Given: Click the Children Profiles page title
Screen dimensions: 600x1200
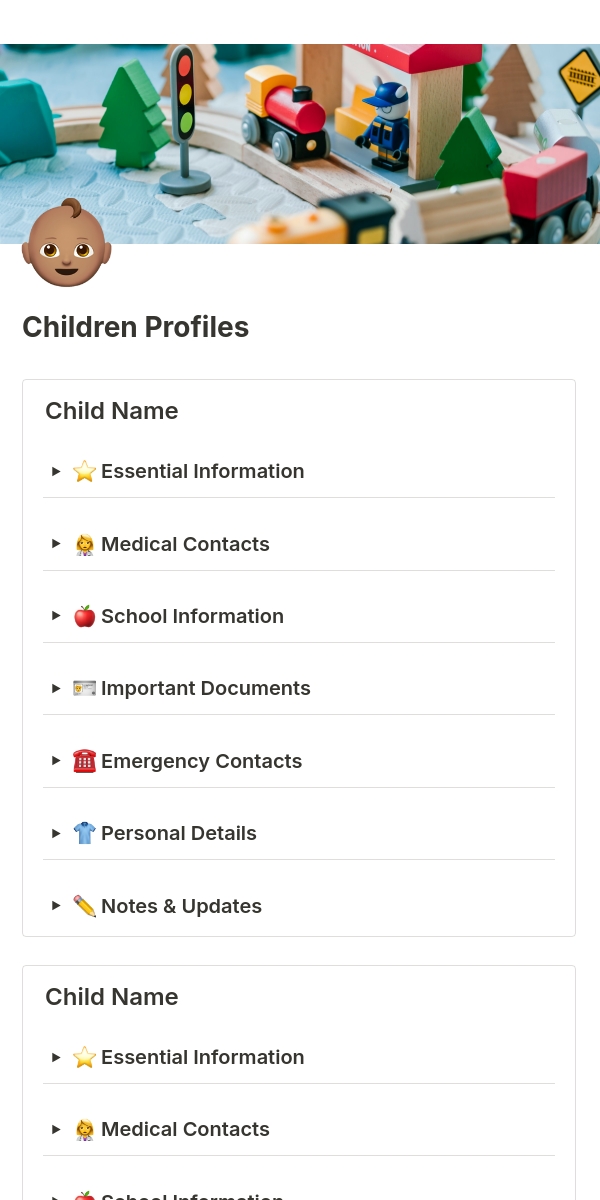Looking at the screenshot, I should [136, 327].
